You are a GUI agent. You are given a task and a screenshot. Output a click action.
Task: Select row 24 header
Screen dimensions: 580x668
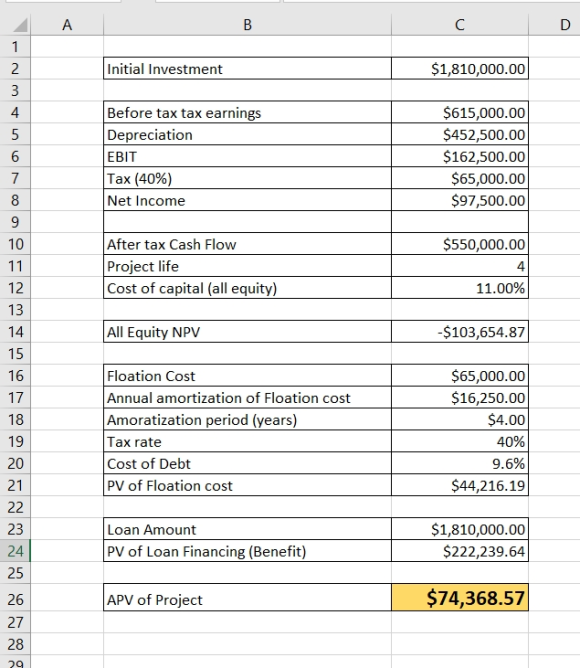point(15,551)
